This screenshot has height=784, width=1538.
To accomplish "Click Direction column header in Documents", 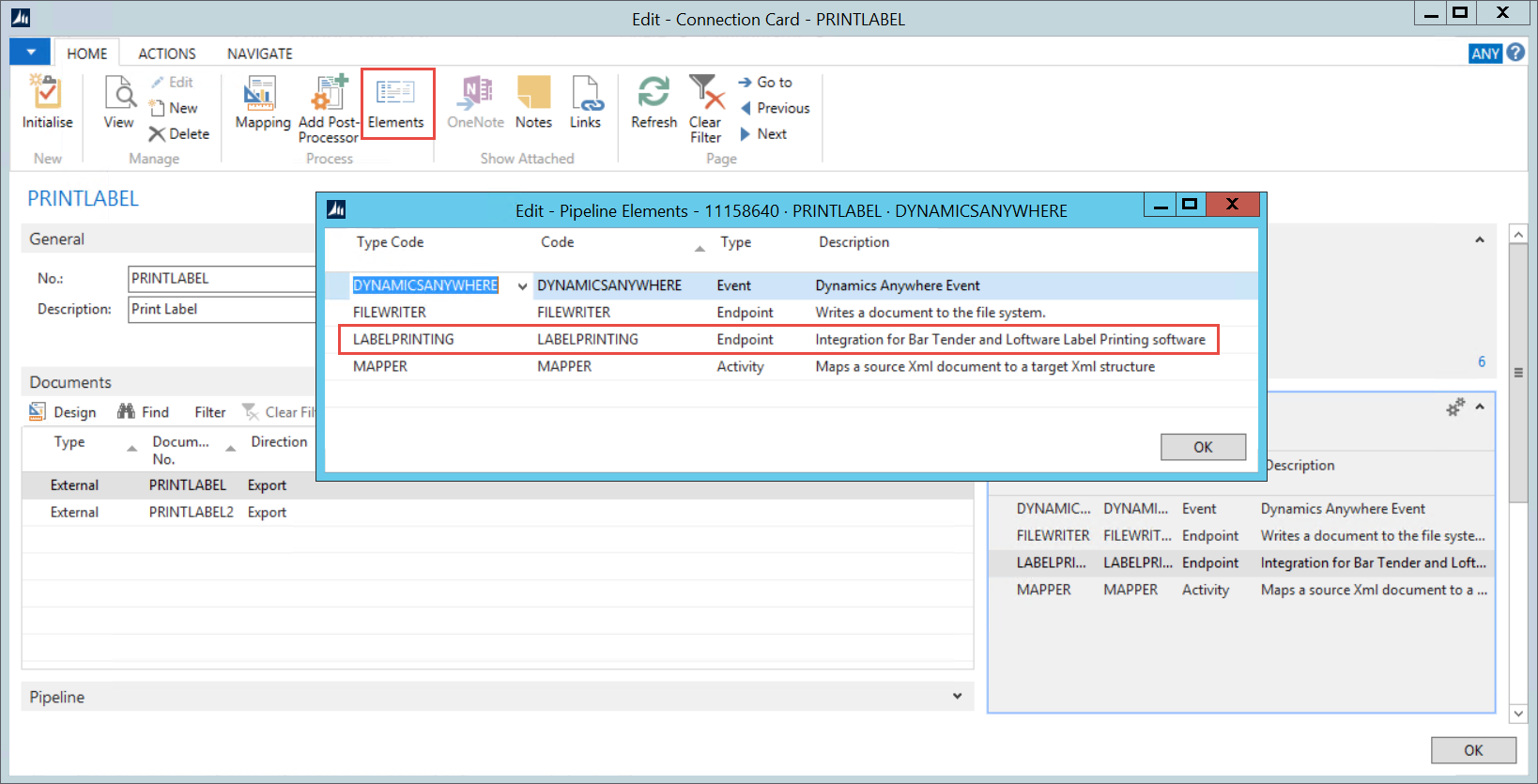I will [x=279, y=442].
